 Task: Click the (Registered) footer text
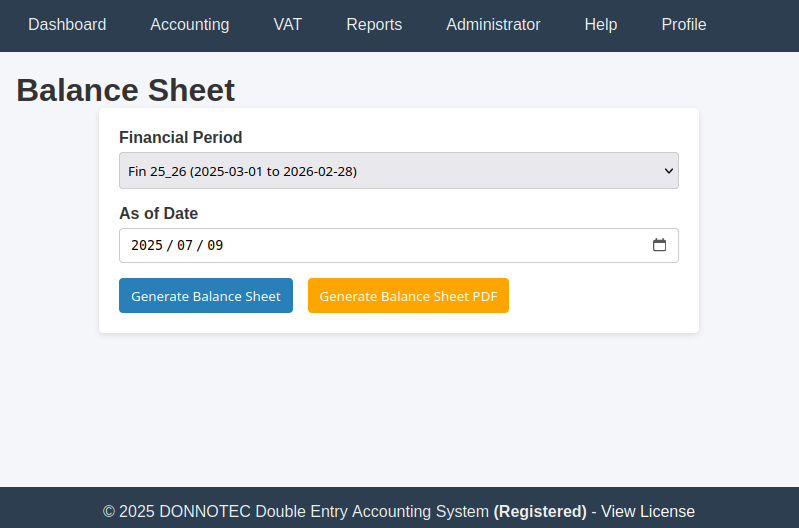540,511
